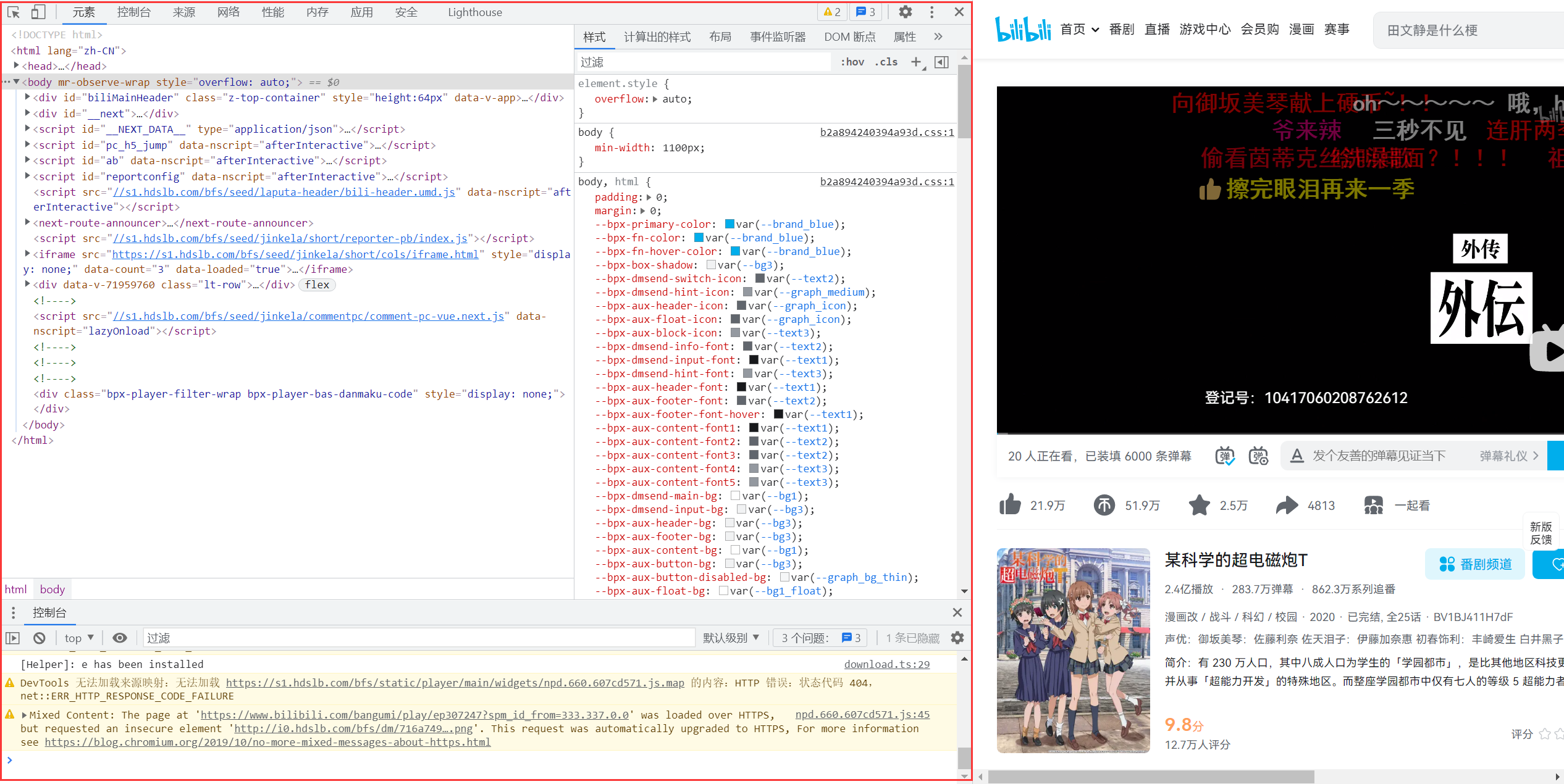Toggle .cls element classes panel
The height and width of the screenshot is (784, 1564).
click(886, 62)
